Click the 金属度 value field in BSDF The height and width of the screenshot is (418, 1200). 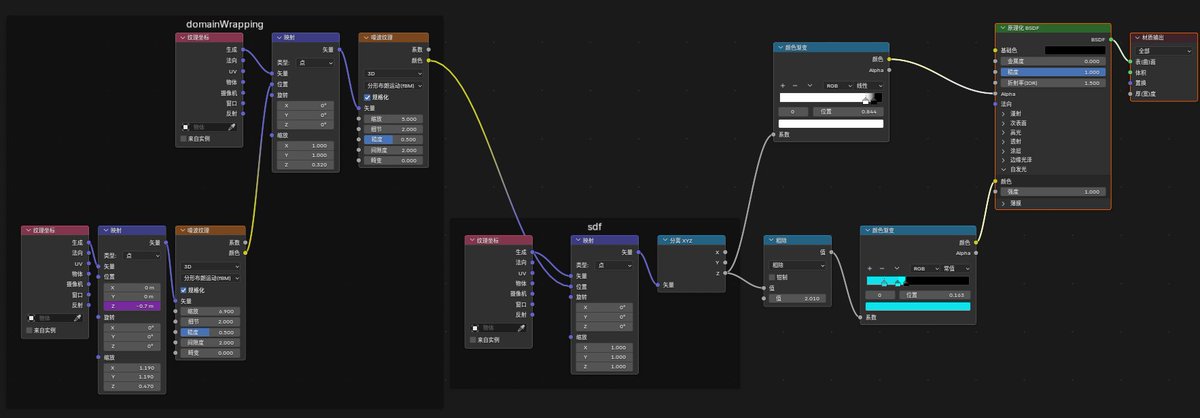1053,61
